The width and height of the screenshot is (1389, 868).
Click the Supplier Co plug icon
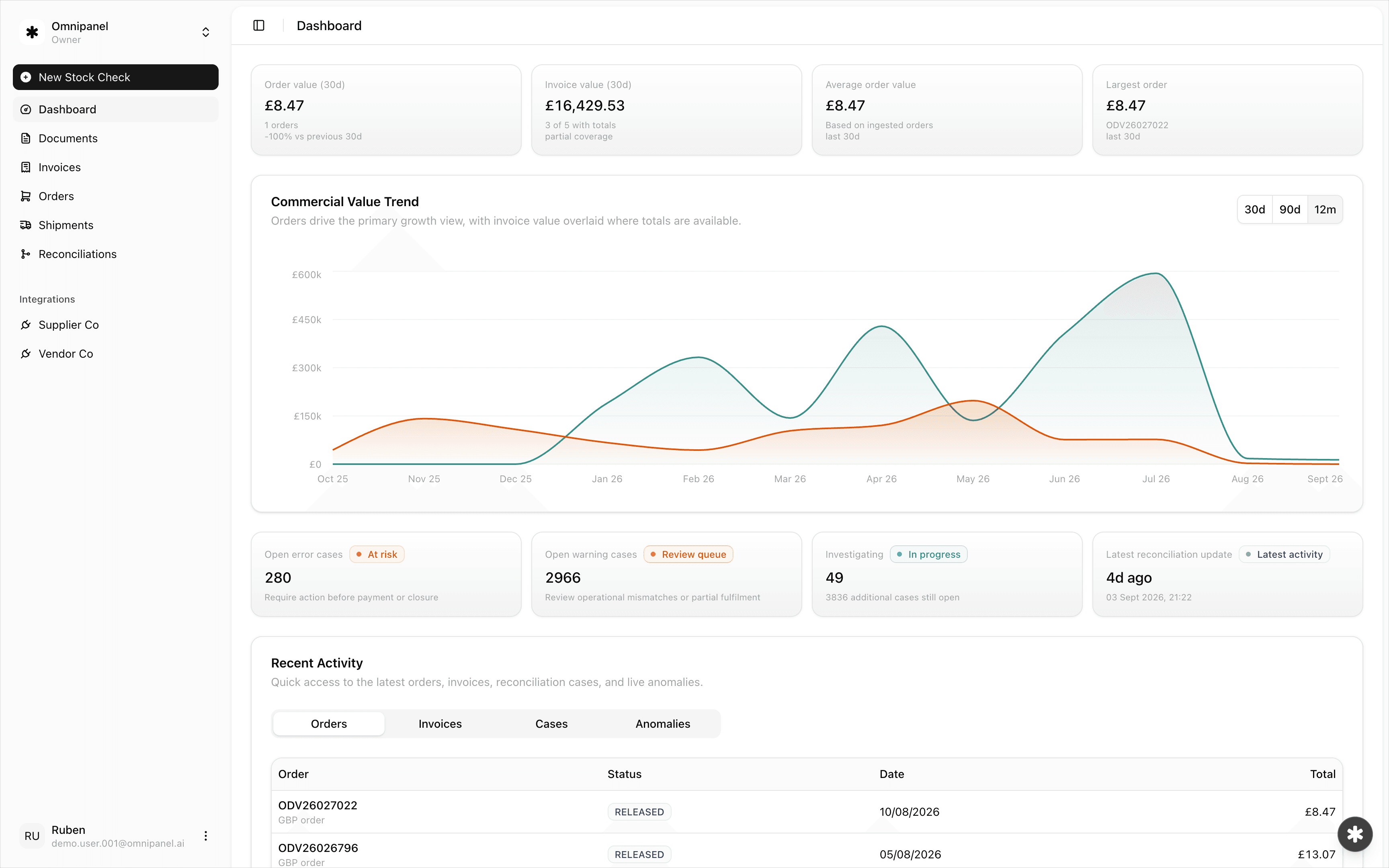pyautogui.click(x=26, y=325)
